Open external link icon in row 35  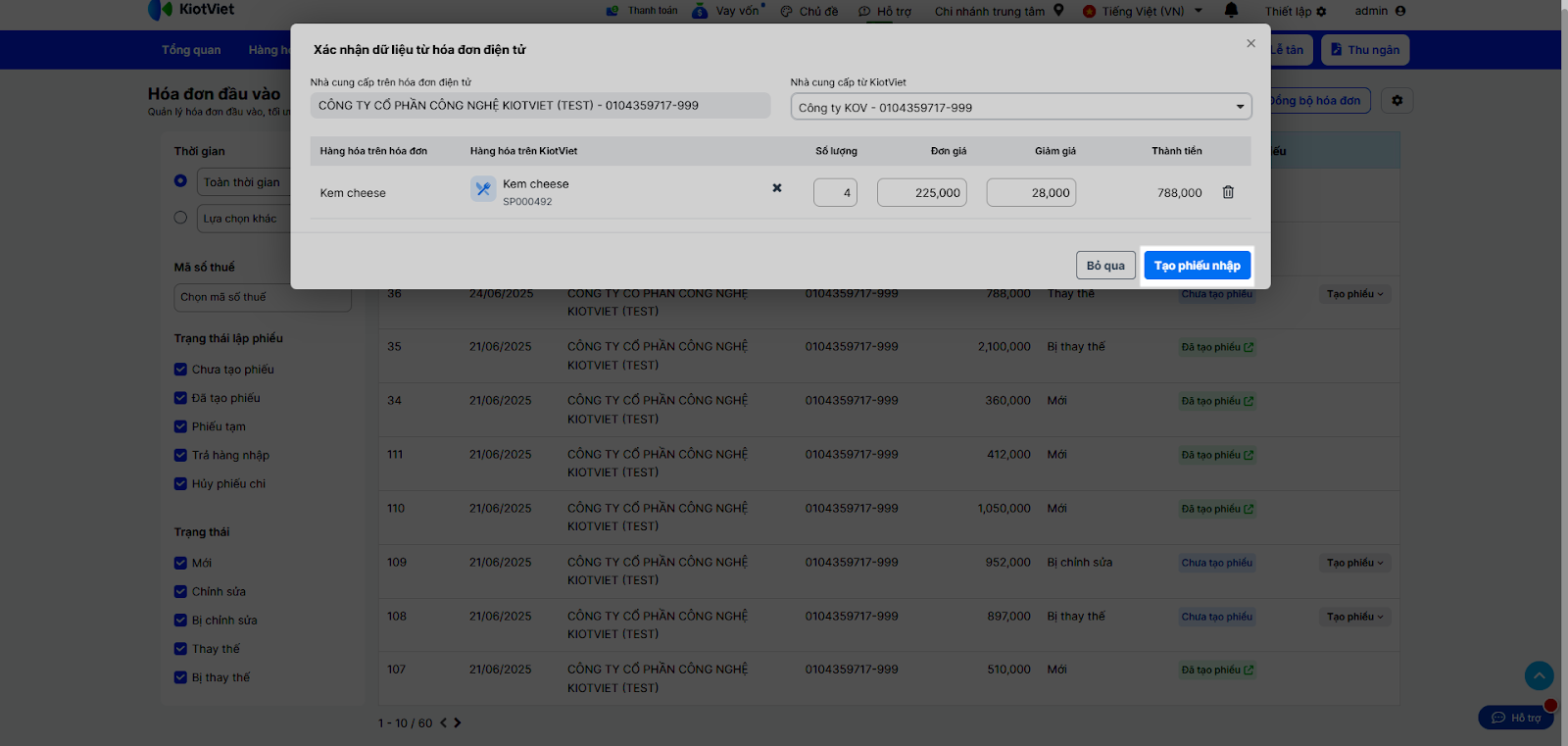click(x=1249, y=347)
